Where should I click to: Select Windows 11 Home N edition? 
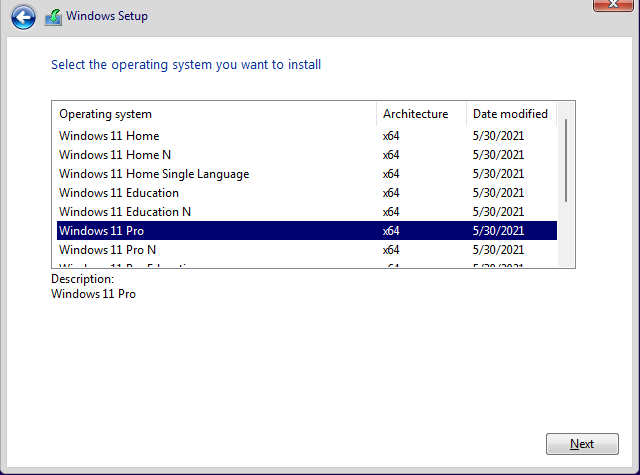click(115, 155)
